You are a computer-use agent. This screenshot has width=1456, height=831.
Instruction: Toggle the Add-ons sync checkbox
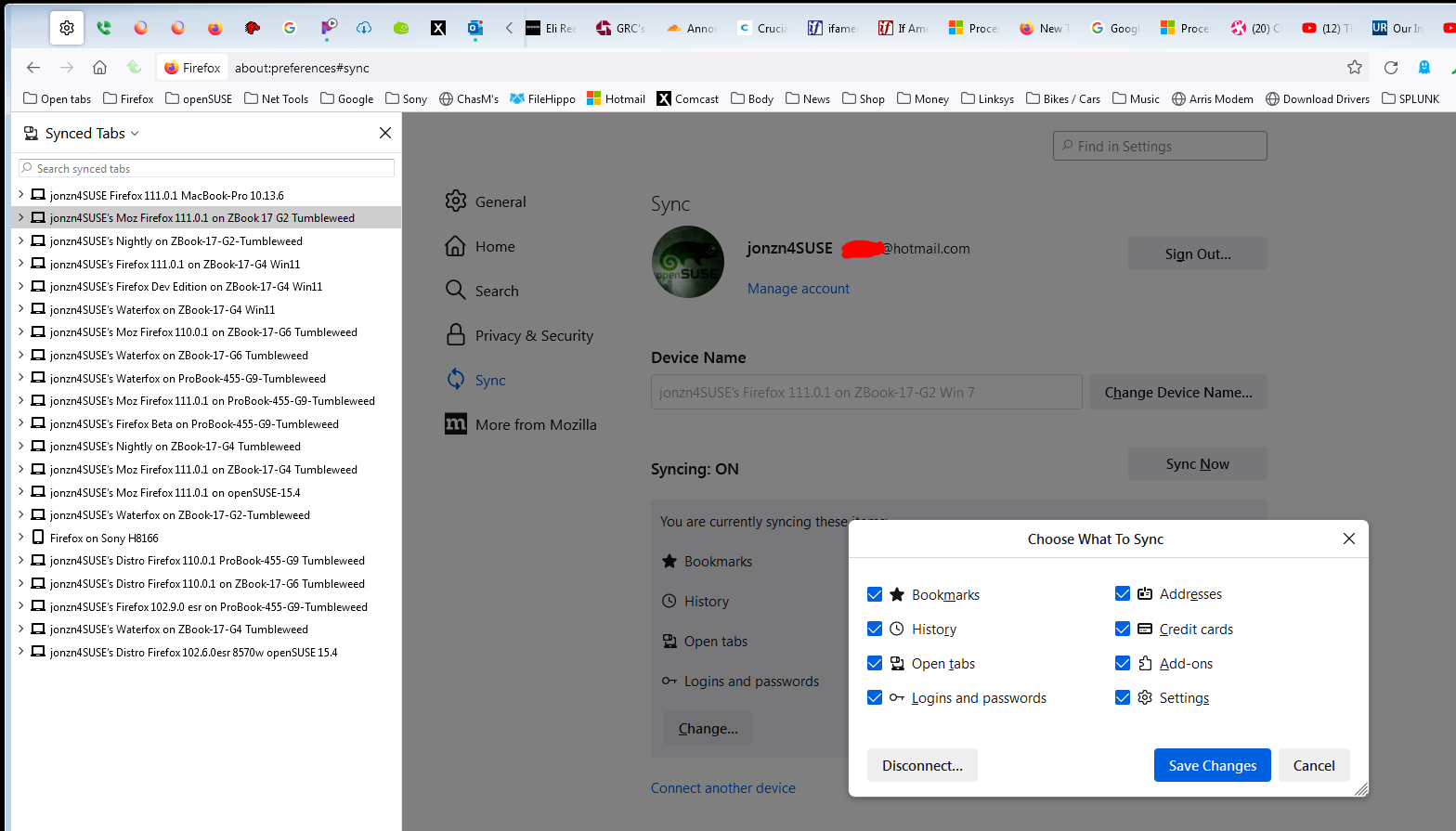click(x=1123, y=663)
